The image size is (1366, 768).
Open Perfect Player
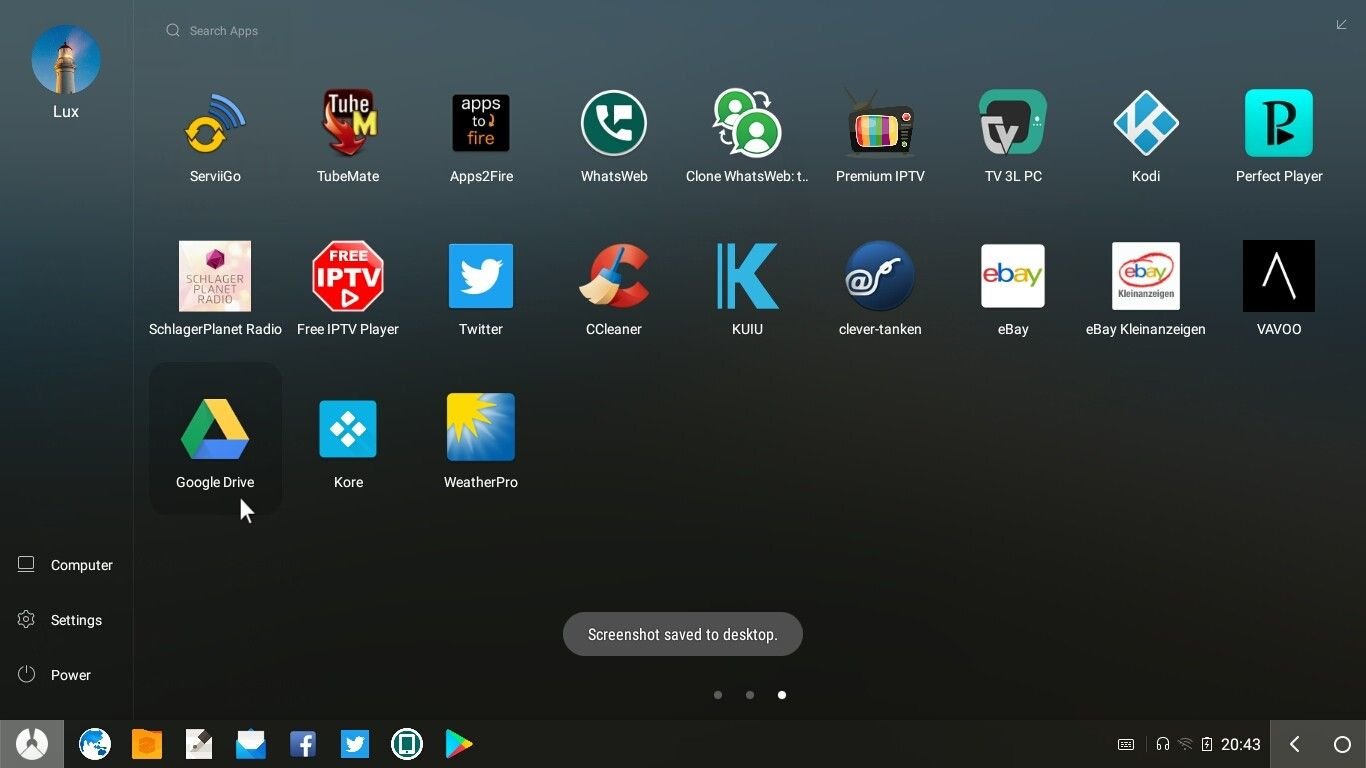point(1279,124)
